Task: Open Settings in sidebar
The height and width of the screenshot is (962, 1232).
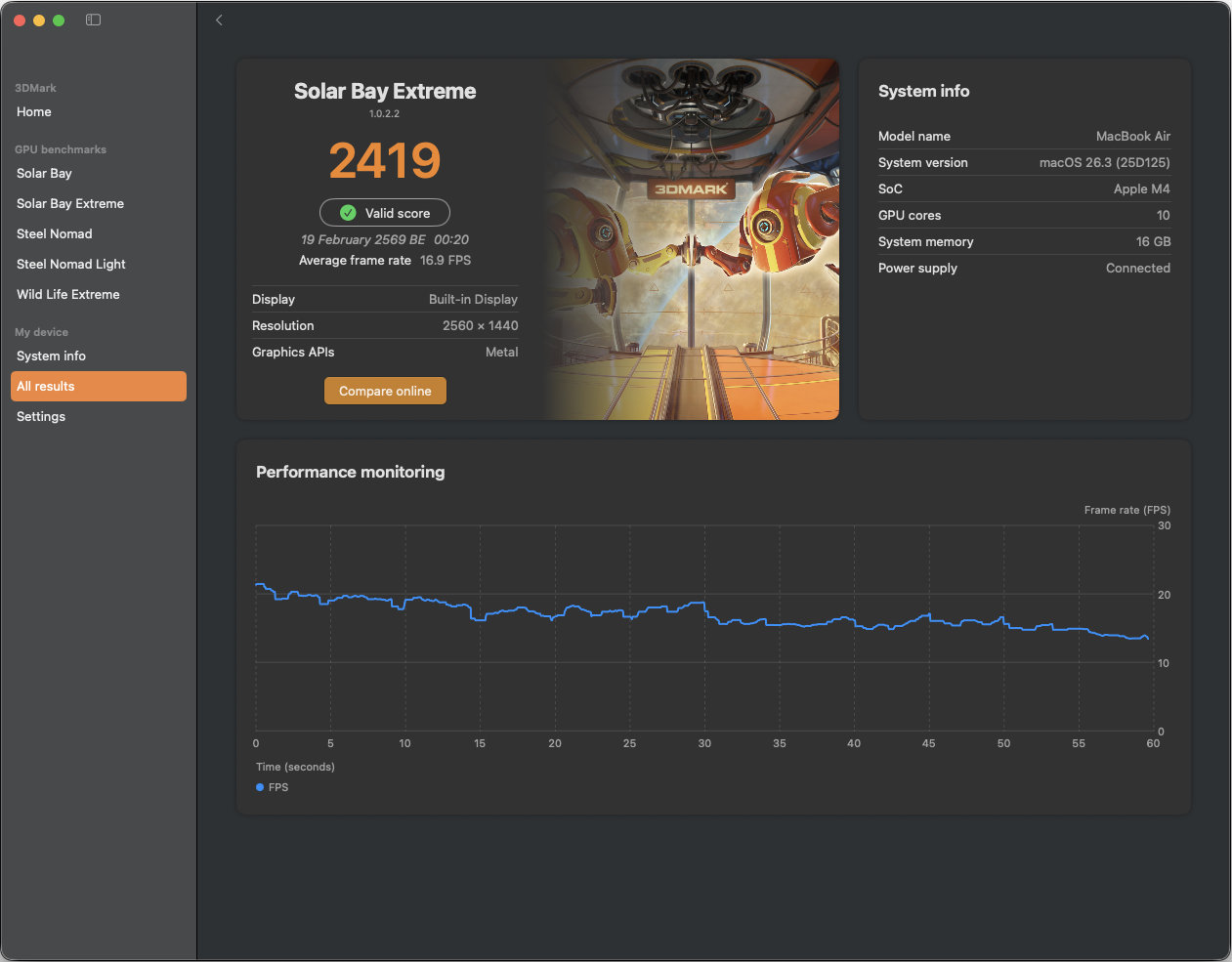Action: [41, 417]
